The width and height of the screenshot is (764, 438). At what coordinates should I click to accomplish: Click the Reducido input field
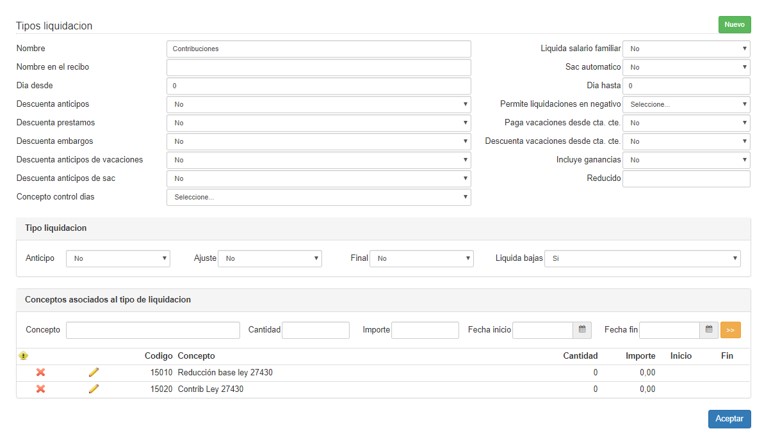tap(686, 178)
